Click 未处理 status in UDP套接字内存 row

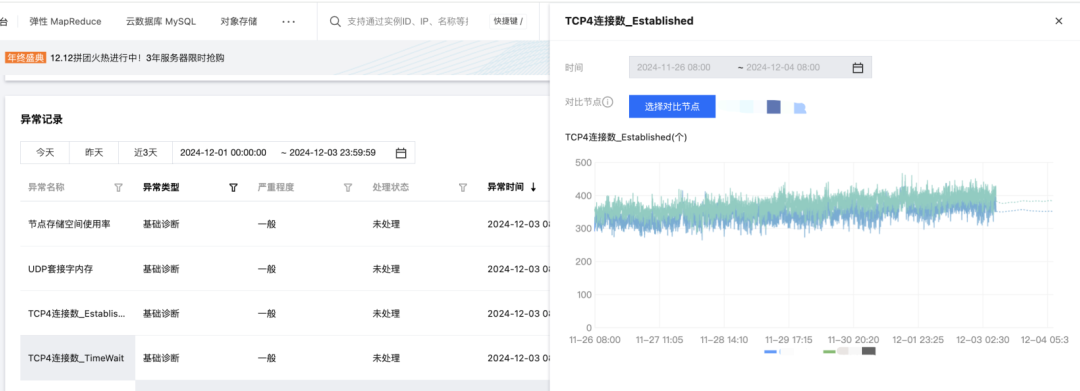(x=386, y=269)
